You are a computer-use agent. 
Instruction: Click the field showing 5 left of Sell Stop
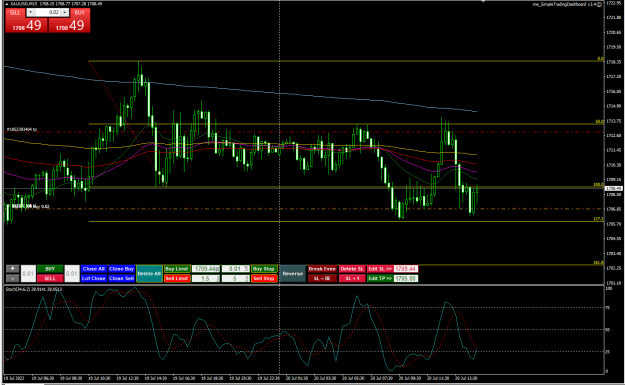coord(236,278)
